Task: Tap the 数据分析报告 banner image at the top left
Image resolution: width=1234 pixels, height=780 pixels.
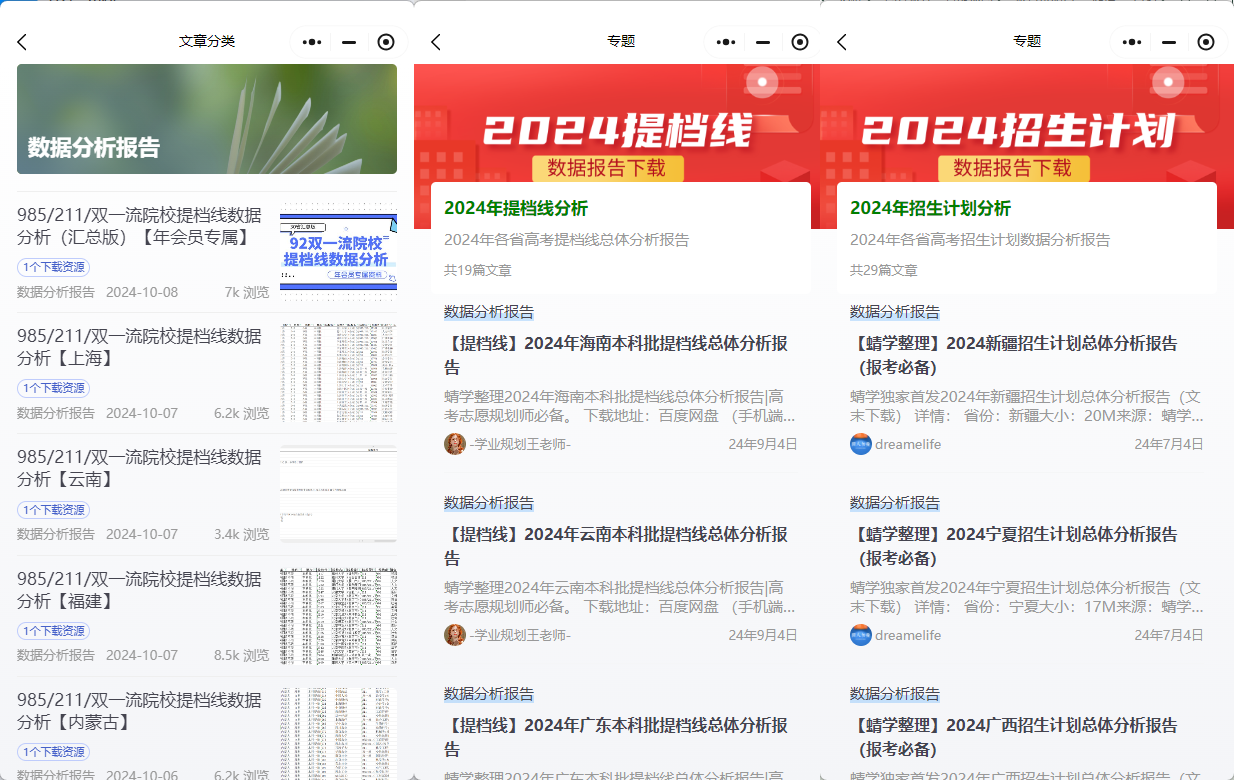Action: [x=206, y=119]
